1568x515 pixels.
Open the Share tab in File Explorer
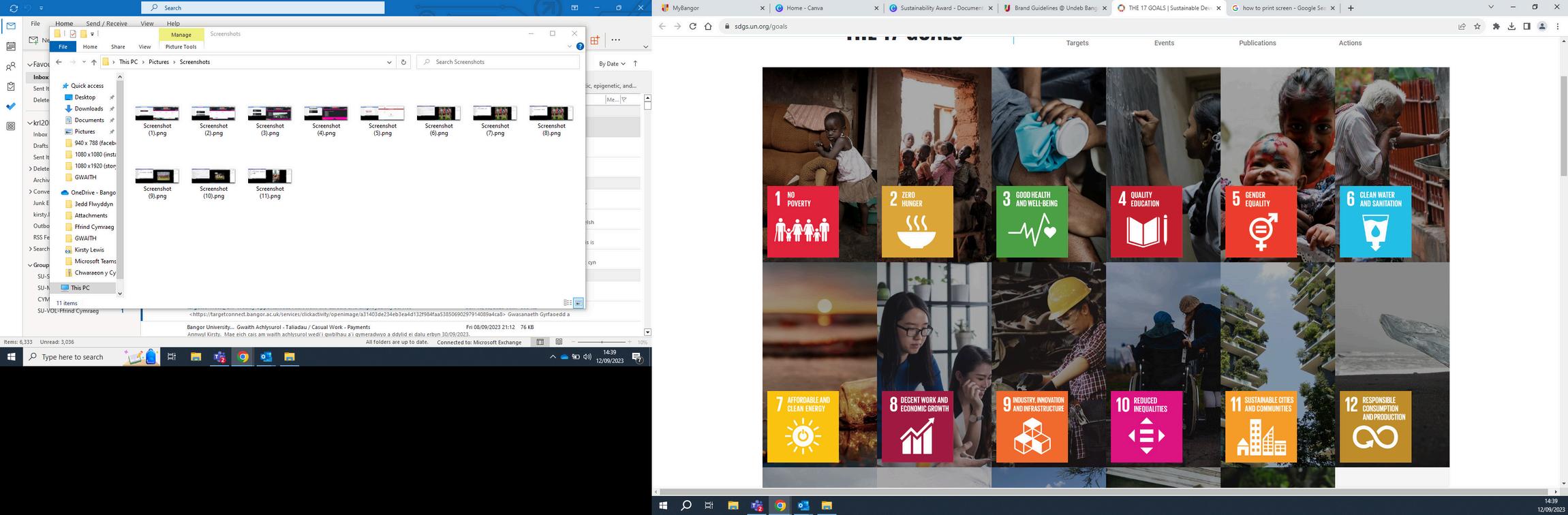click(118, 47)
